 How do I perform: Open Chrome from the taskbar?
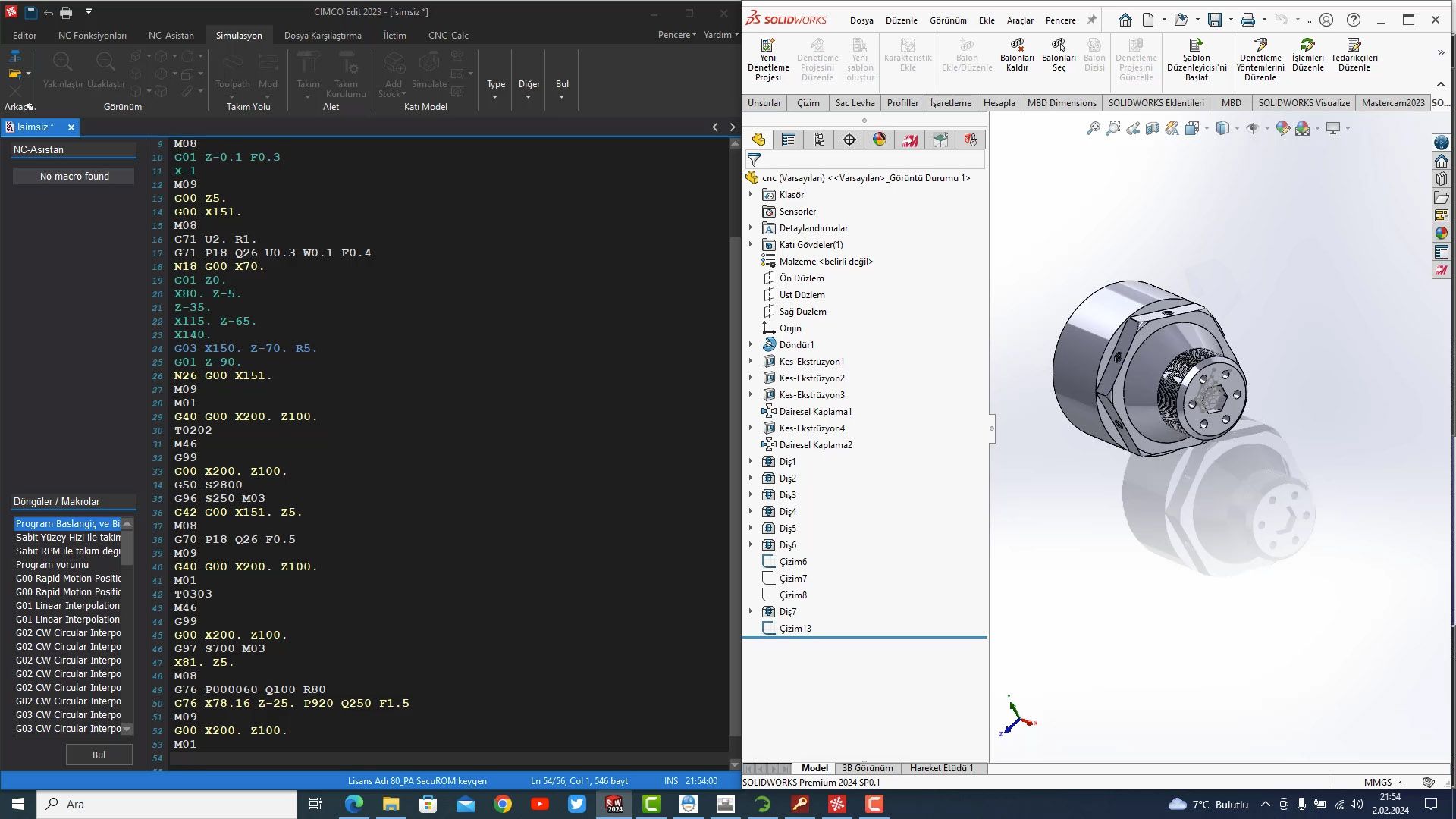click(502, 804)
